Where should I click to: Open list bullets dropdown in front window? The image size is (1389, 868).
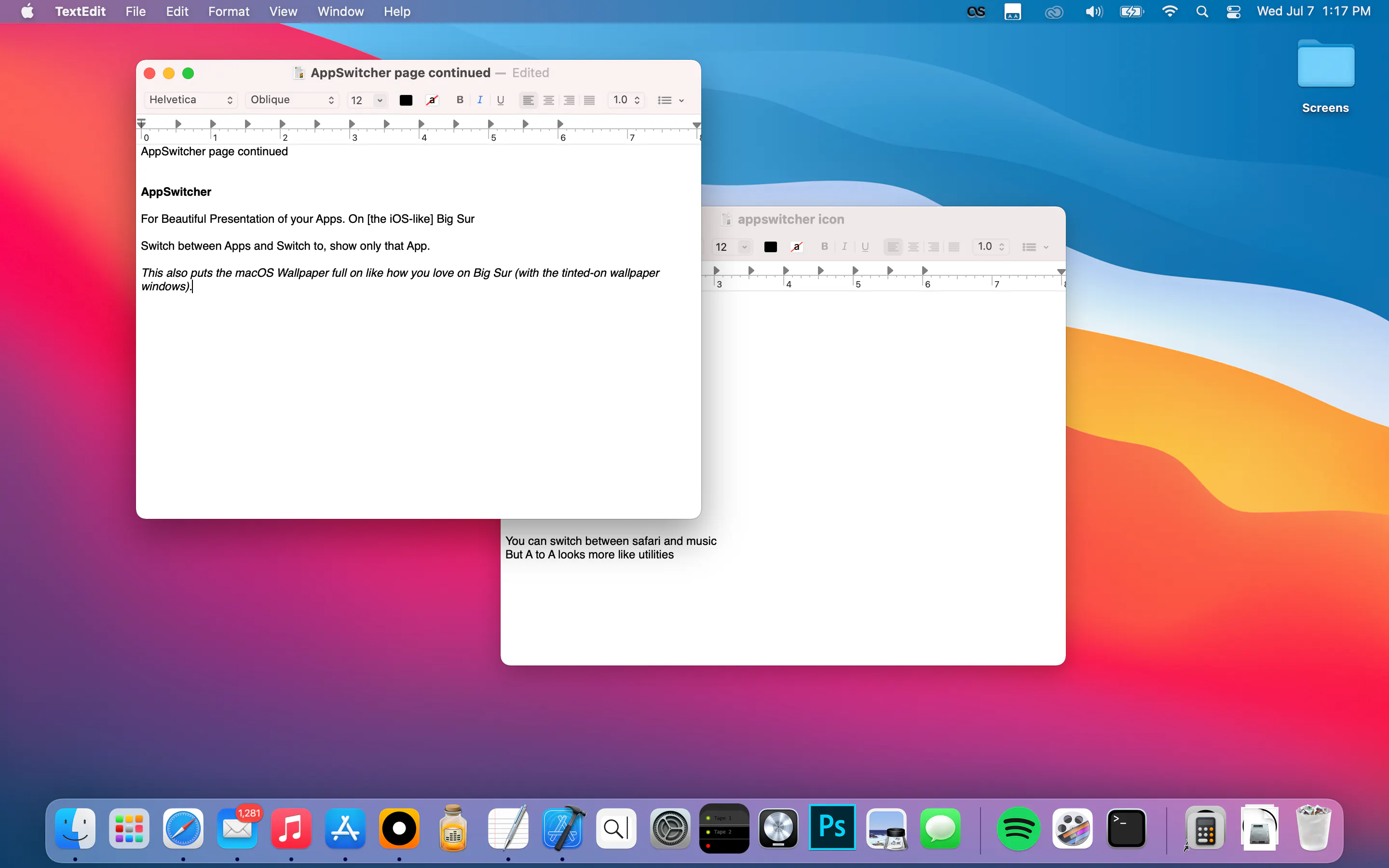(x=670, y=100)
